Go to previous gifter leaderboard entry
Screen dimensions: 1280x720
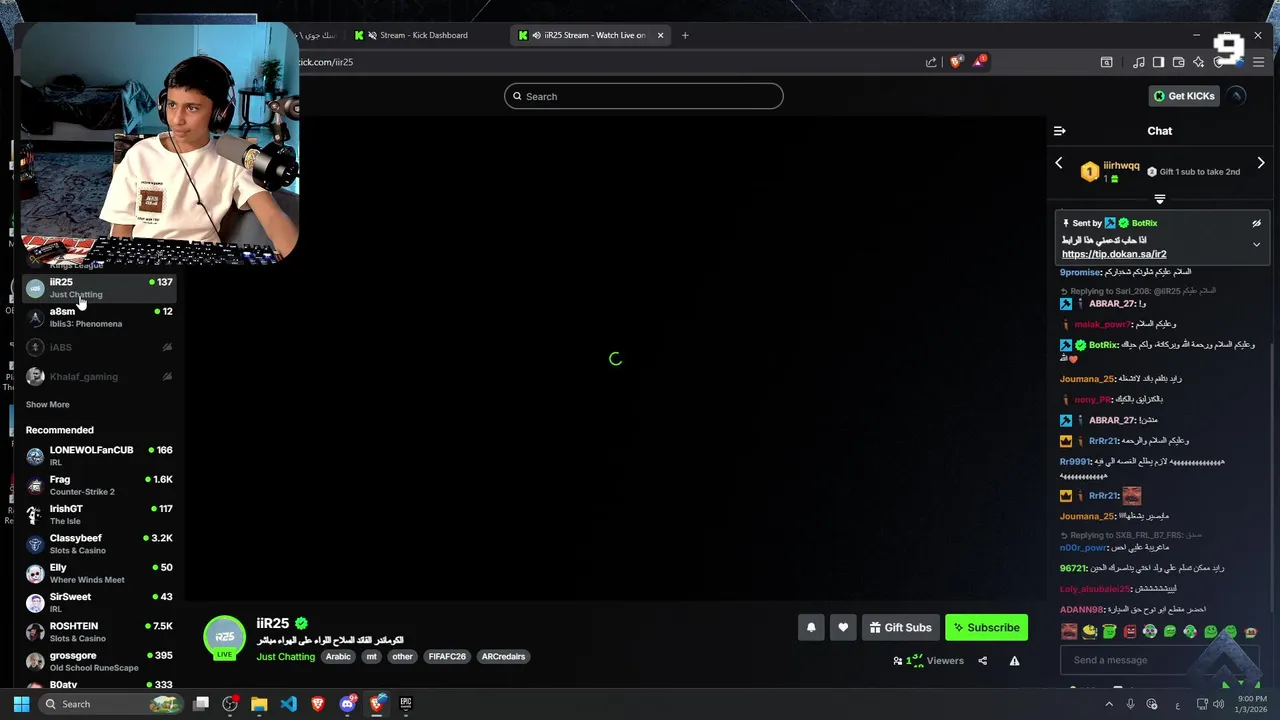1059,163
